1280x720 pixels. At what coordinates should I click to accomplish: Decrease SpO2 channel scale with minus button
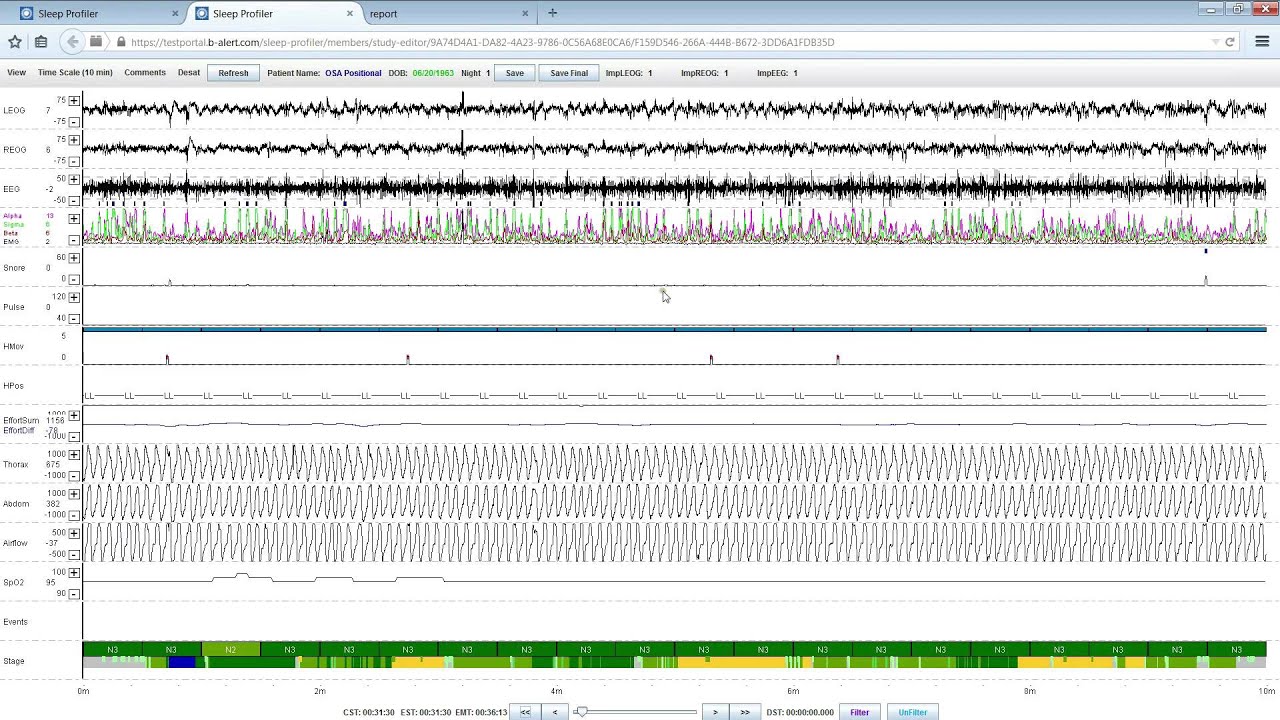(x=74, y=593)
